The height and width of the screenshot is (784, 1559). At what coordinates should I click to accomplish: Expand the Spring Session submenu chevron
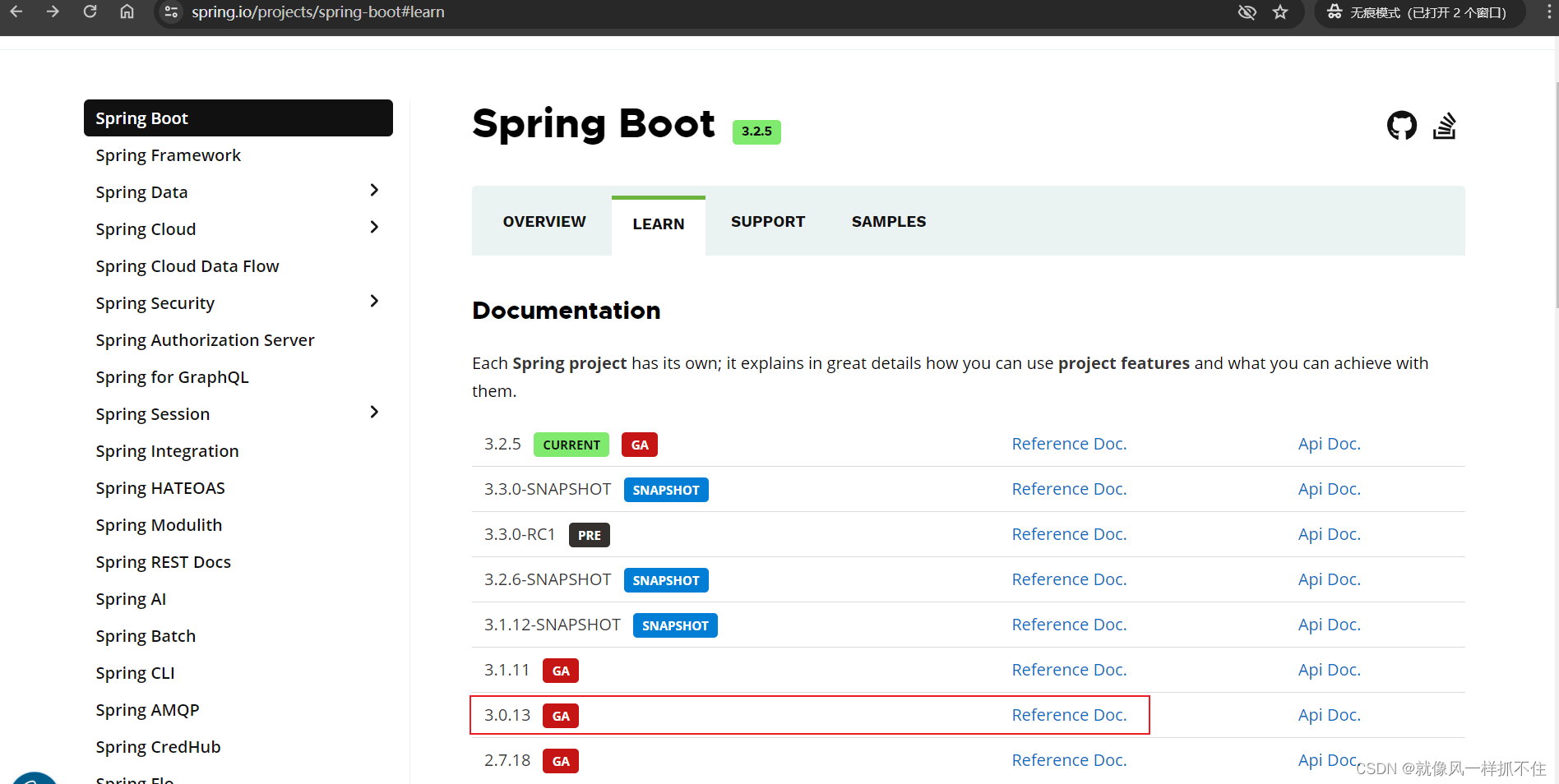click(x=374, y=413)
